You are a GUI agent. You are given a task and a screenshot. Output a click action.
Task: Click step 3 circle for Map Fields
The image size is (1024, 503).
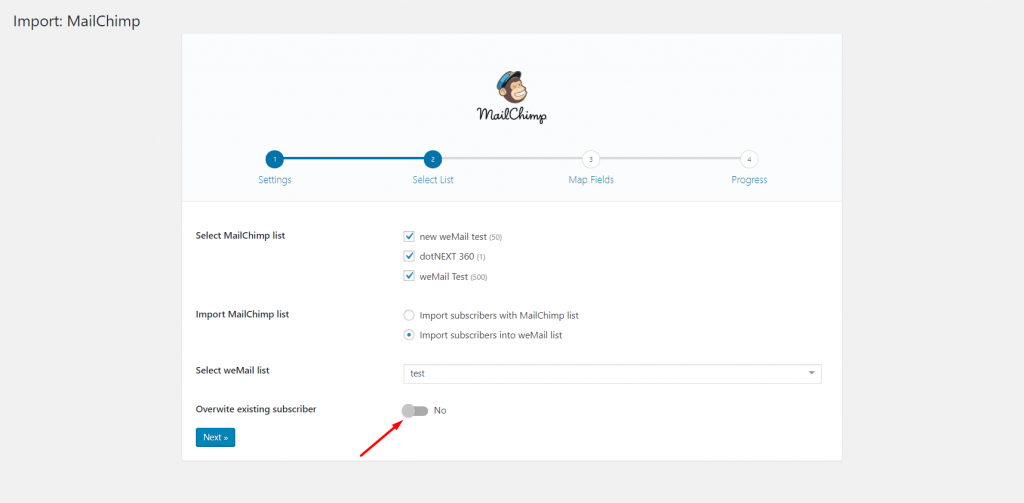click(591, 159)
